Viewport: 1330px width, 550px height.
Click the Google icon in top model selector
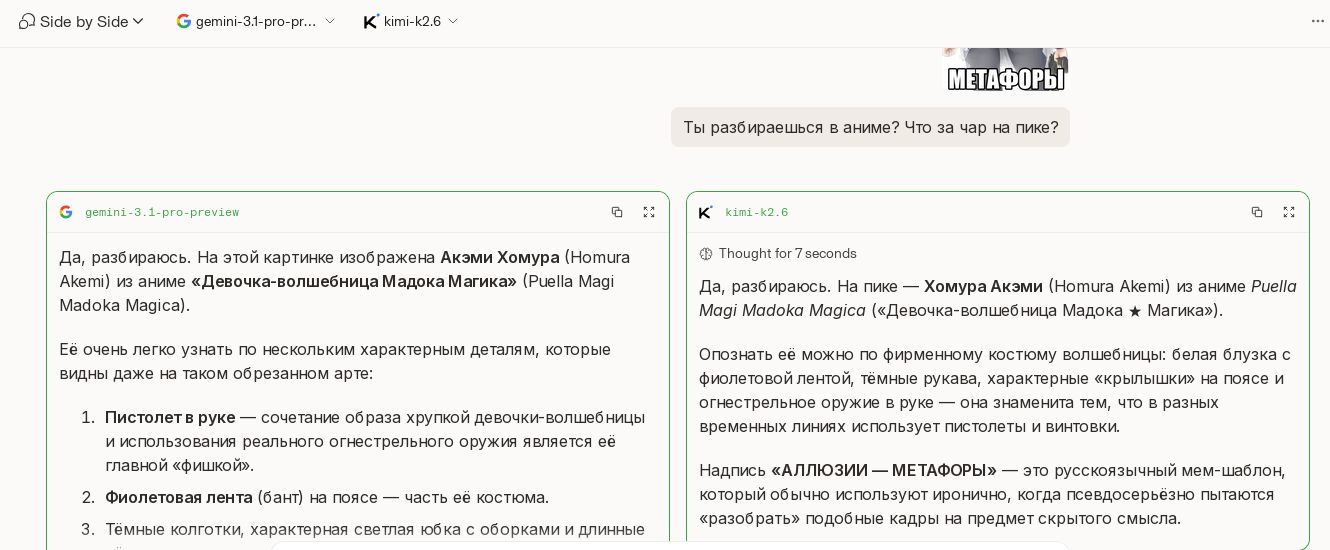(184, 21)
